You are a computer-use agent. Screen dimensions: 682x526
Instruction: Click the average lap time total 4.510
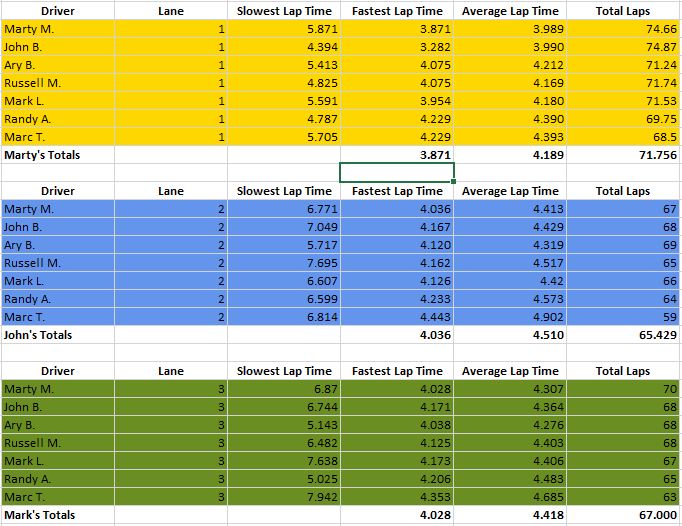click(510, 335)
